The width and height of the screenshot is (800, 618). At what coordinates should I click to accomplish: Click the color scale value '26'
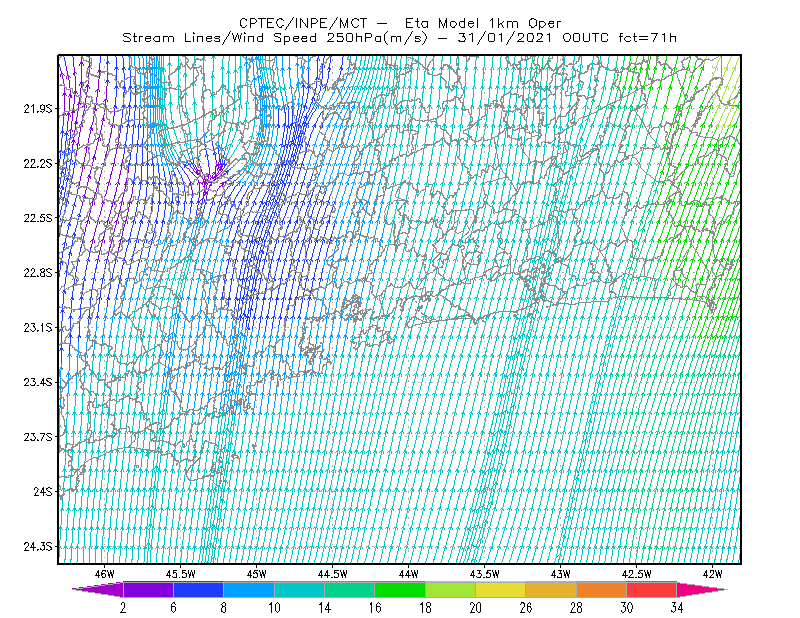pos(526,608)
